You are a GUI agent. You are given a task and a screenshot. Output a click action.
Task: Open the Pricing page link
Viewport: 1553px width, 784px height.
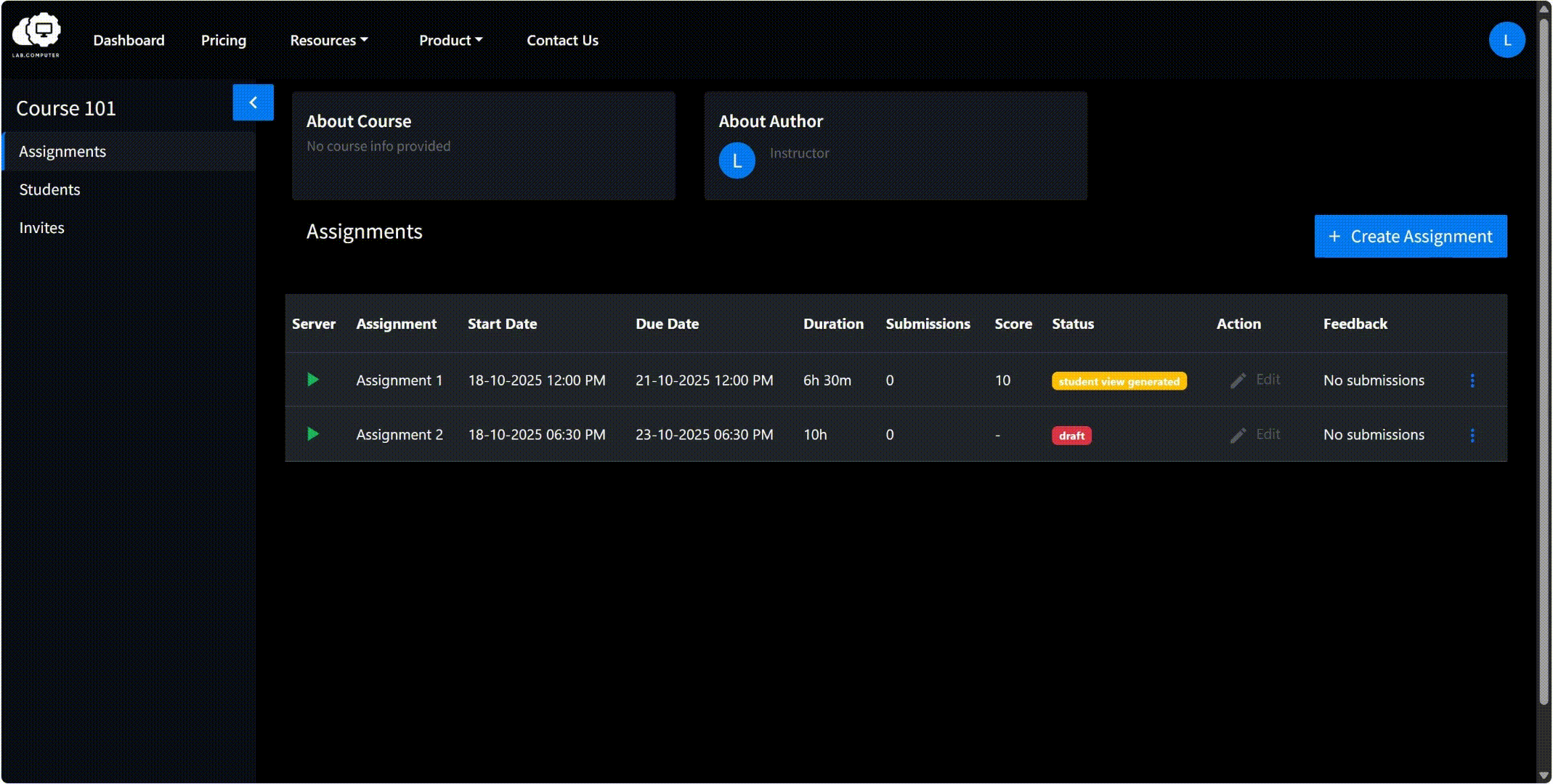(224, 41)
